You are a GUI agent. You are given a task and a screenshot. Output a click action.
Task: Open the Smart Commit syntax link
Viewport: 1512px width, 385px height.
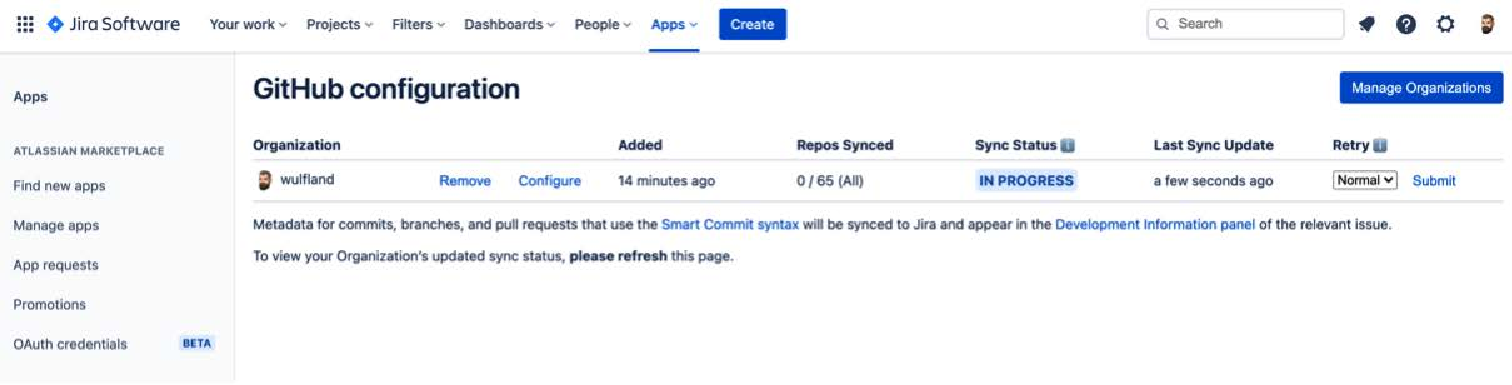click(730, 225)
